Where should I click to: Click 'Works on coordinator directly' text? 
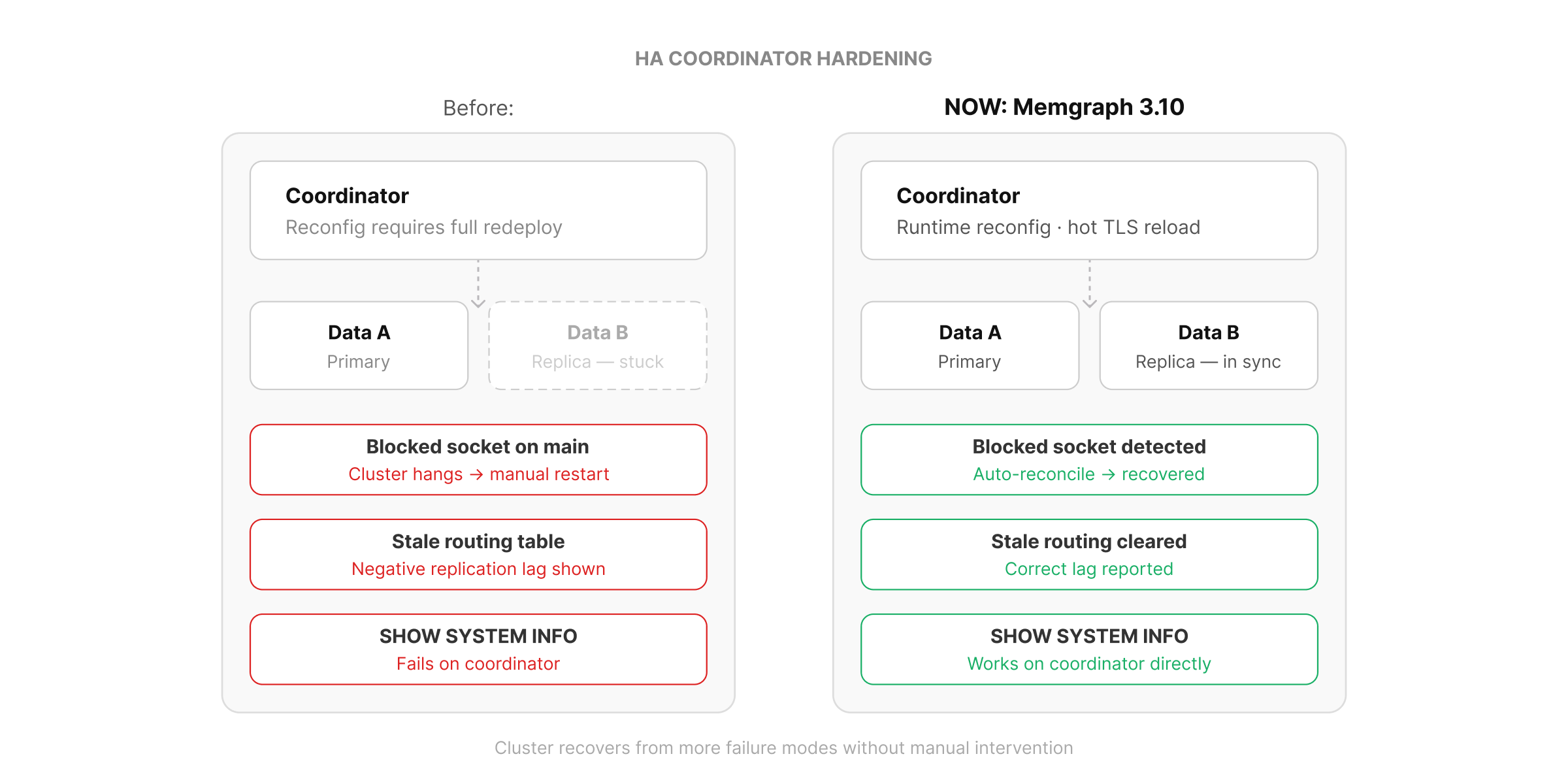[1089, 664]
